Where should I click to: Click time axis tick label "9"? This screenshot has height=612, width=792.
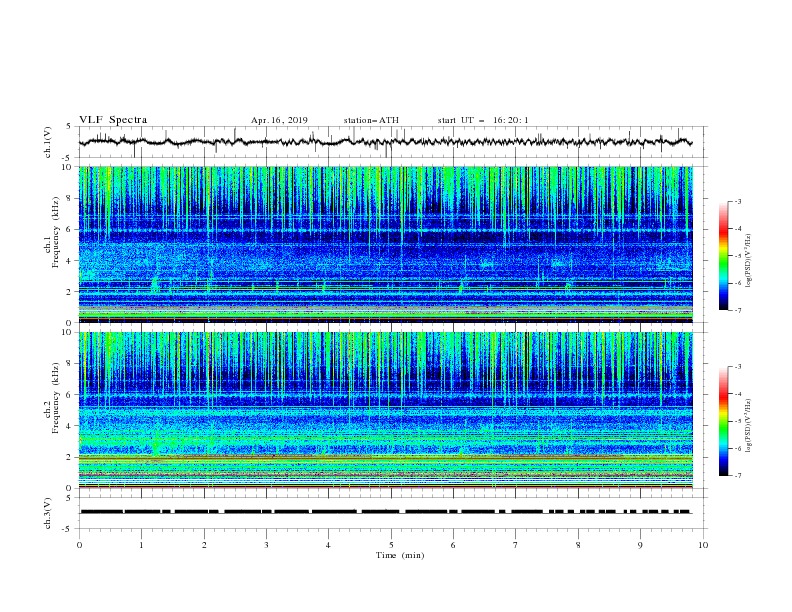pos(640,545)
